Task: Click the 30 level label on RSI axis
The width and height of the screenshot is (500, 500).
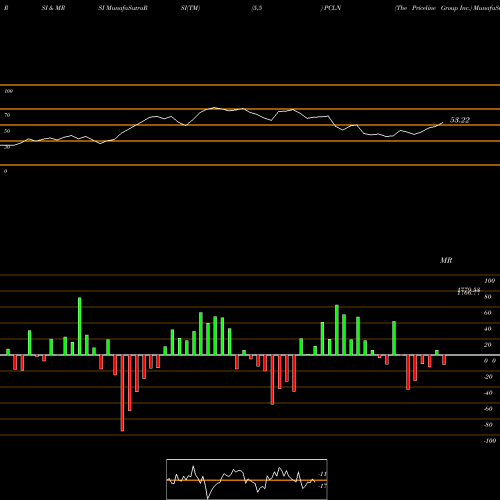Action: [7, 147]
